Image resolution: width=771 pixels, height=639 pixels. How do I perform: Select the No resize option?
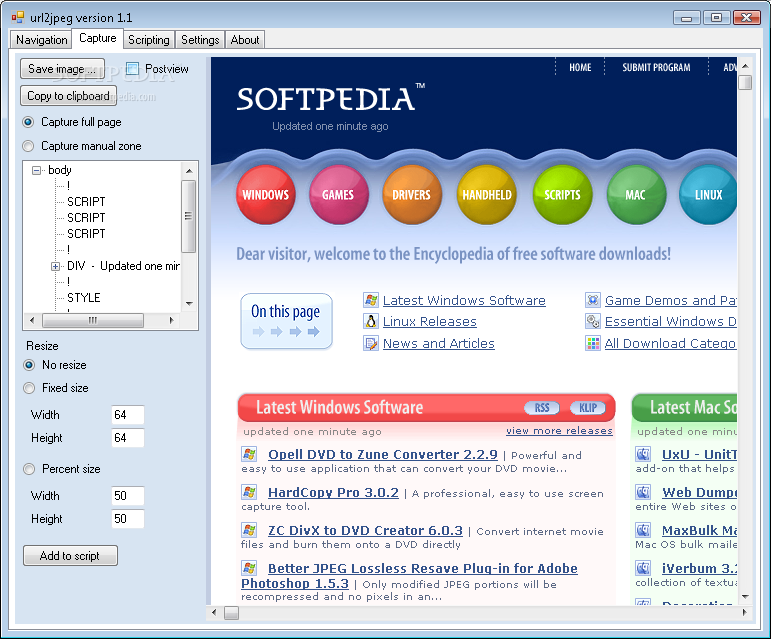coord(29,365)
